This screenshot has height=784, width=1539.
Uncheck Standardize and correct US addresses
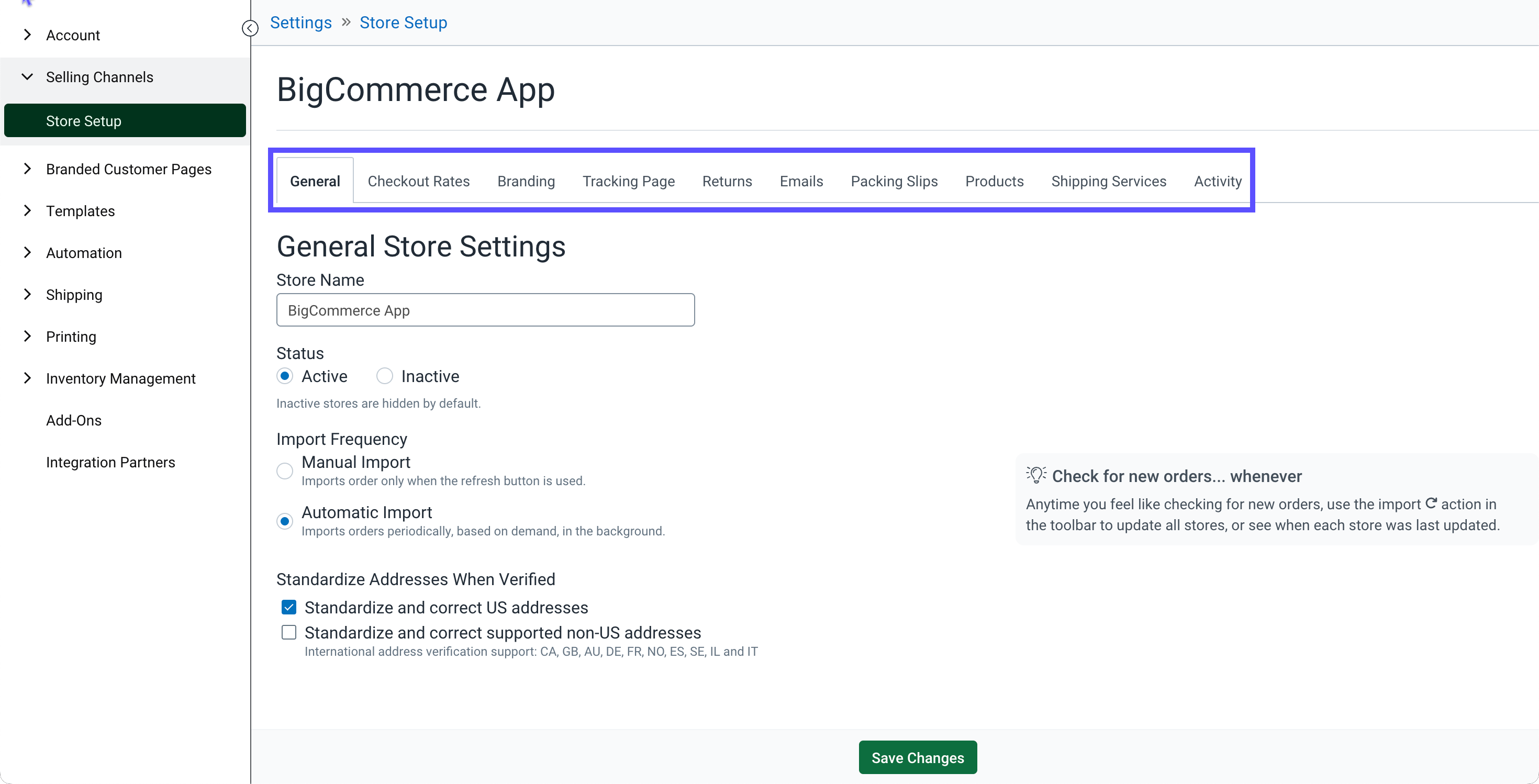pyautogui.click(x=288, y=607)
